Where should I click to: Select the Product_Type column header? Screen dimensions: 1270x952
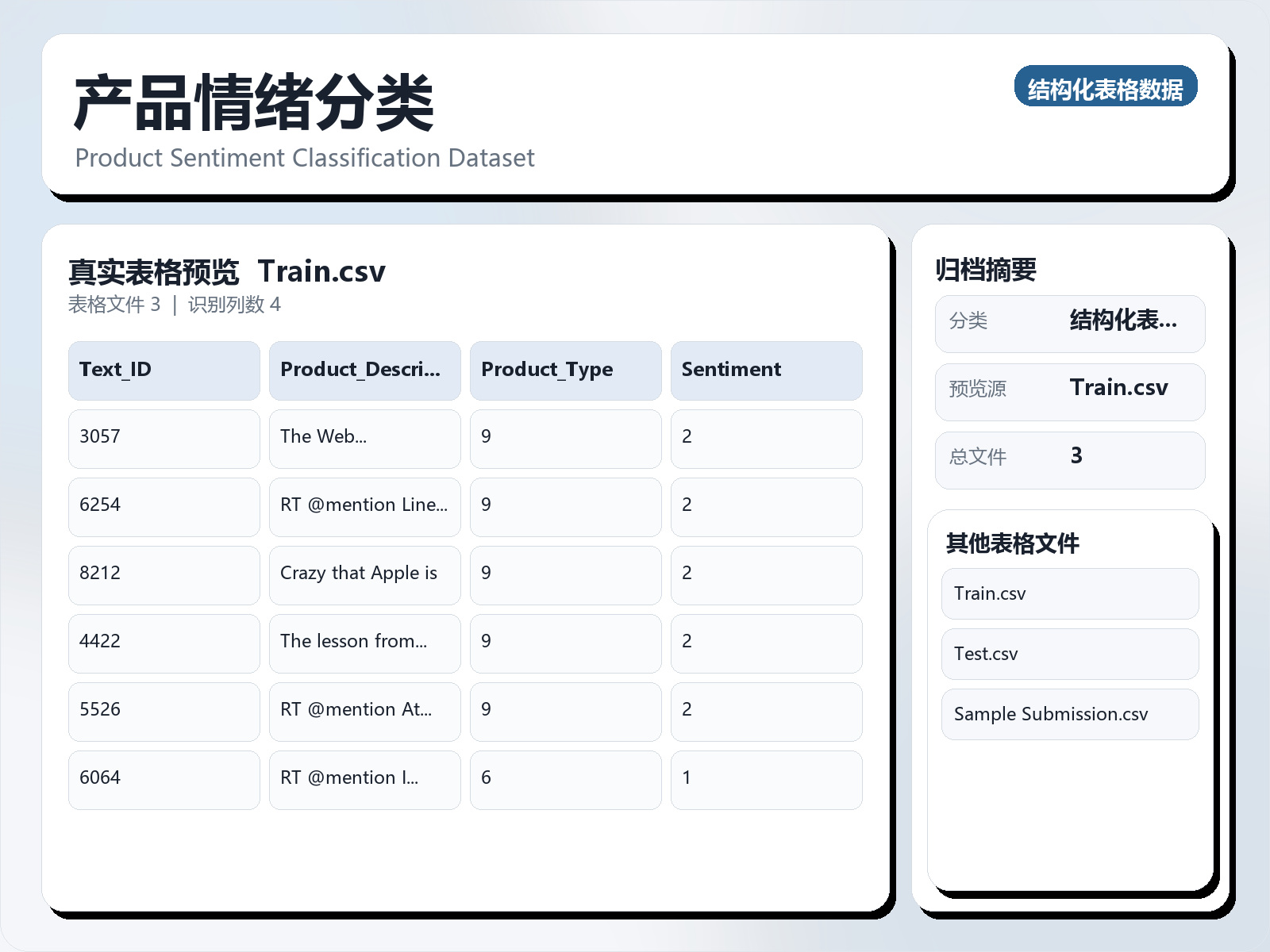click(565, 370)
